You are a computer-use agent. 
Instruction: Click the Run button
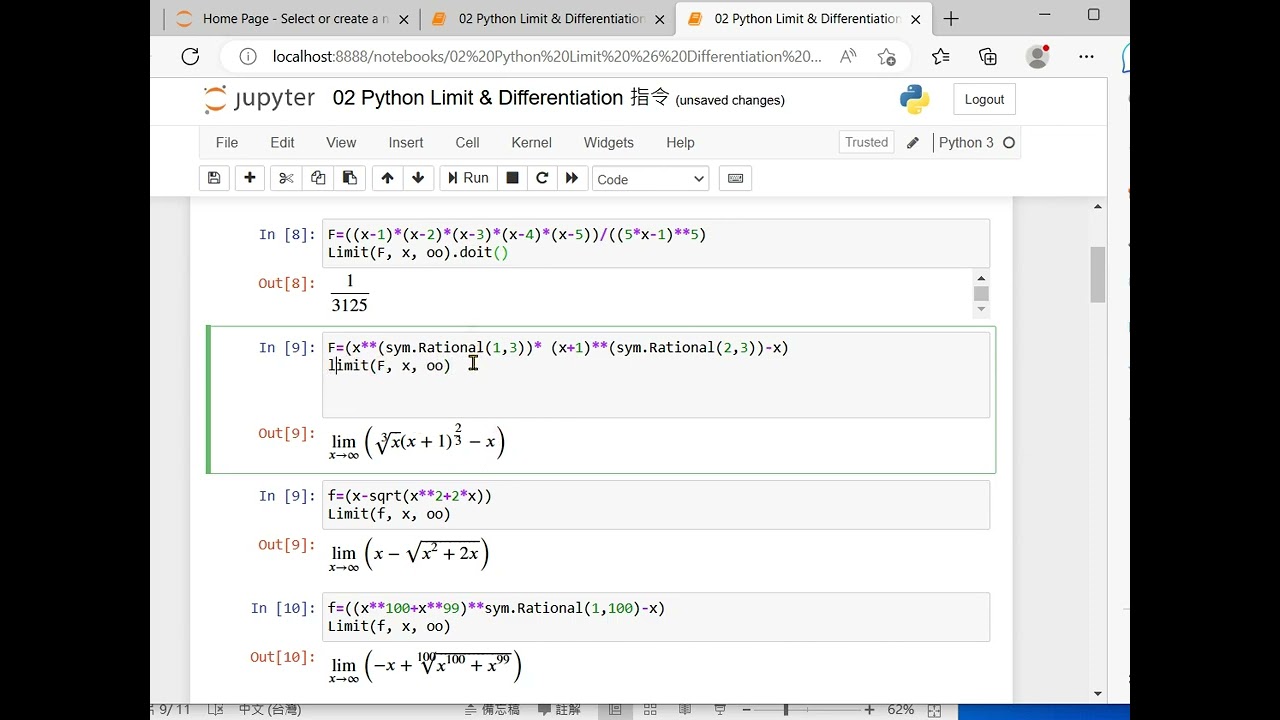466,178
